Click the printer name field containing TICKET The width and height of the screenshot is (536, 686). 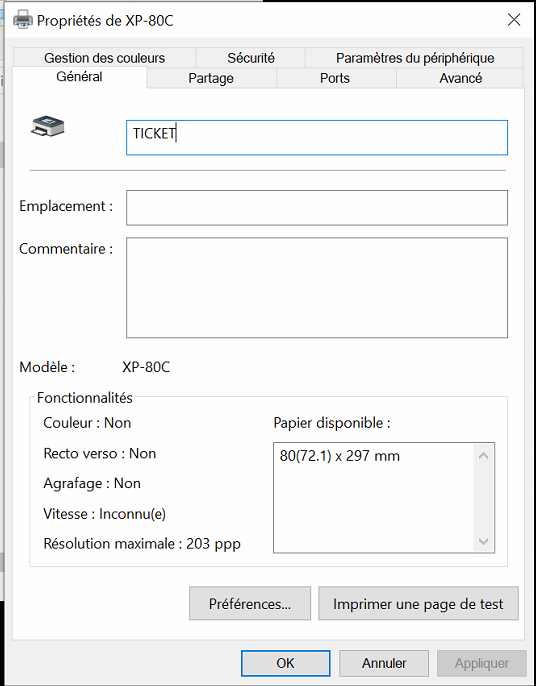pos(317,138)
